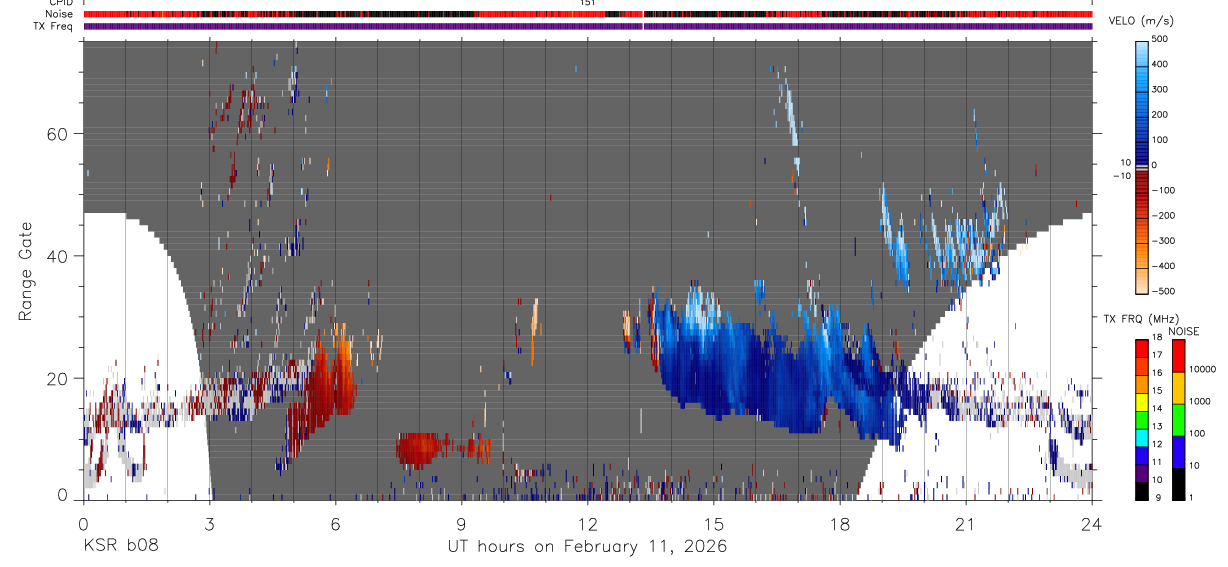Click the red-black noise strip above the plot
Screen dimensions: 1228x567
588,14
